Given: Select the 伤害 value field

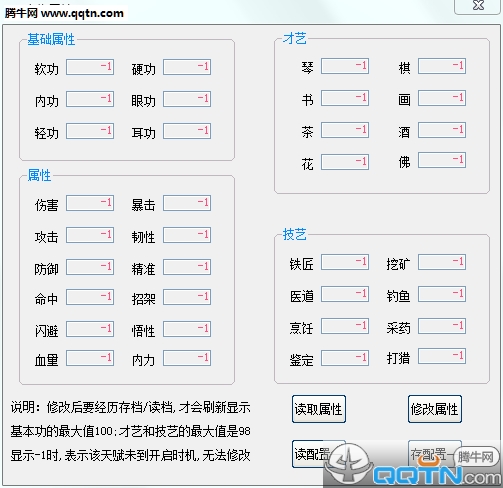Looking at the screenshot, I should click(x=90, y=203).
